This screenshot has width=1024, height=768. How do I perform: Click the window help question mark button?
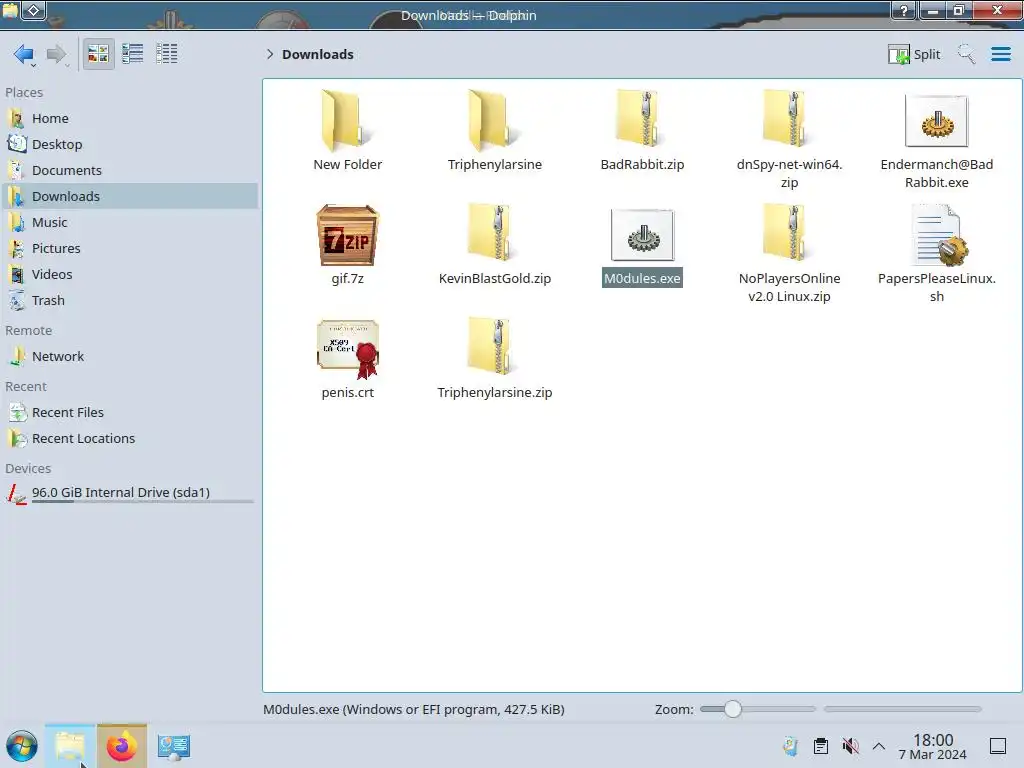tap(904, 10)
